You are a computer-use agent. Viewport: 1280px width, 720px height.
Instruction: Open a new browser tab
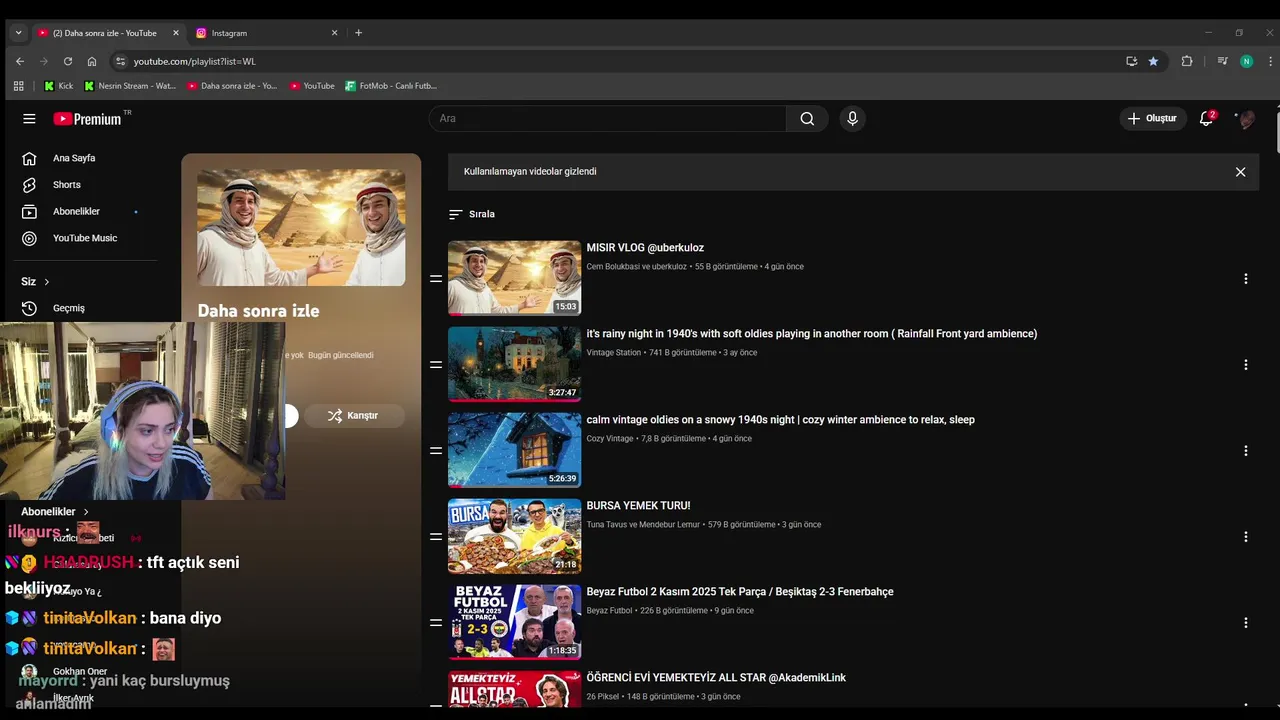[x=358, y=33]
